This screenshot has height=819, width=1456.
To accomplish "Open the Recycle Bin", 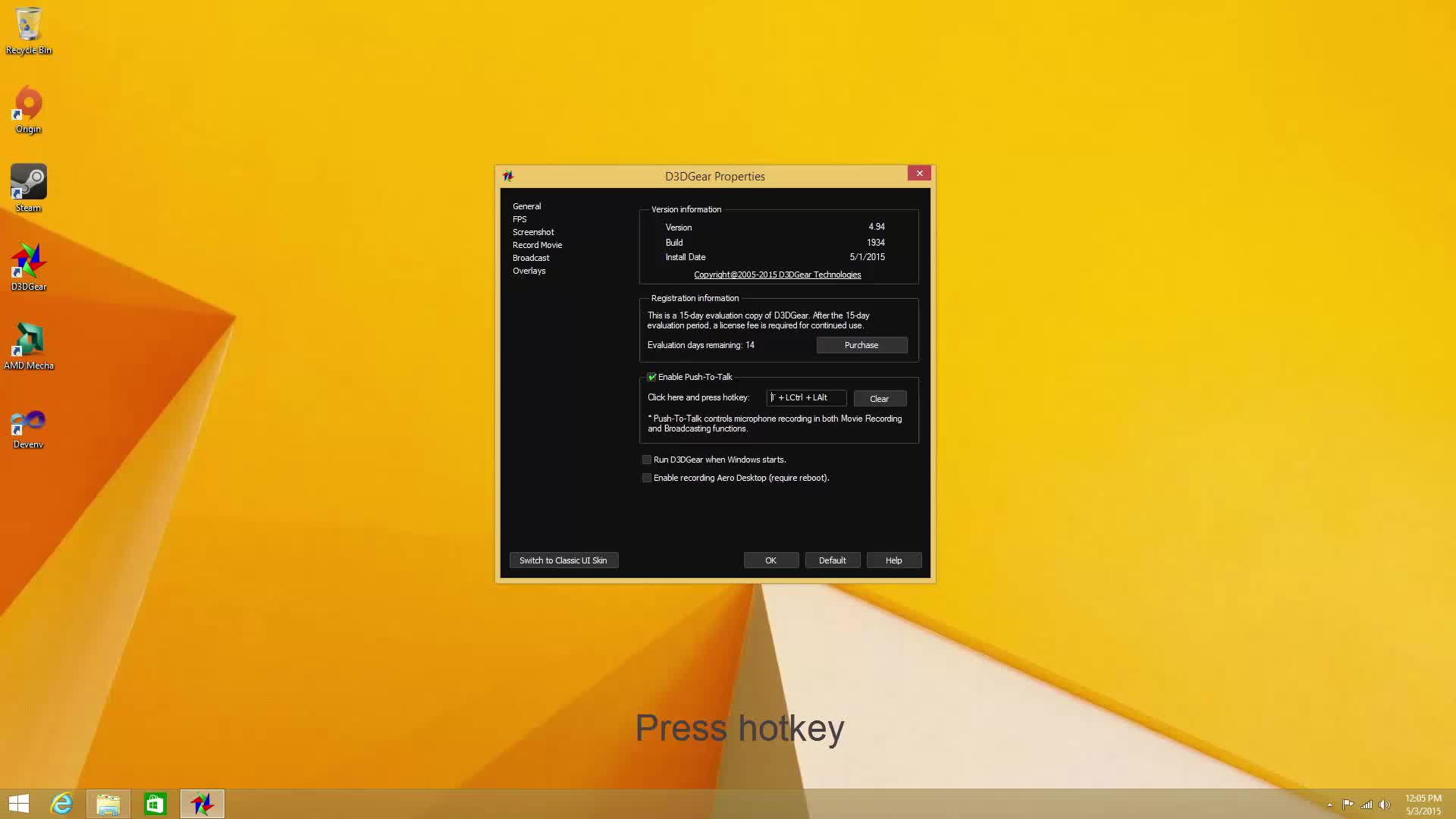I will click(29, 25).
